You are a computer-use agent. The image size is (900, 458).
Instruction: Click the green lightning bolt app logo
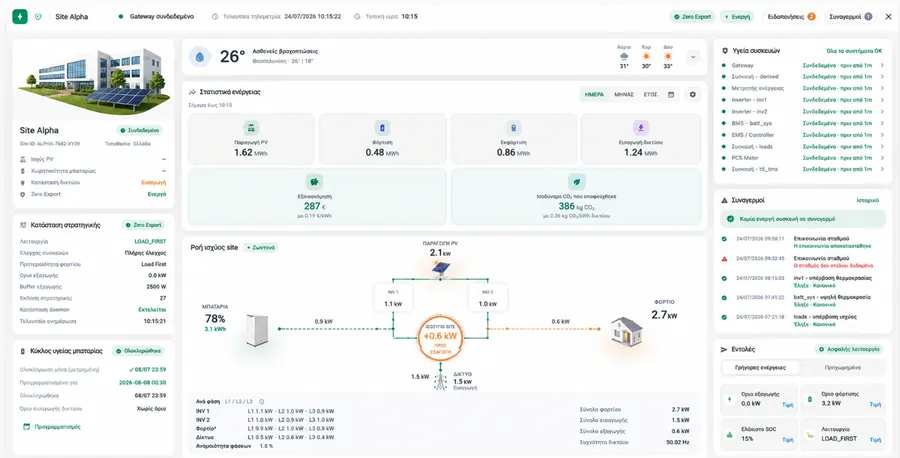coord(20,17)
